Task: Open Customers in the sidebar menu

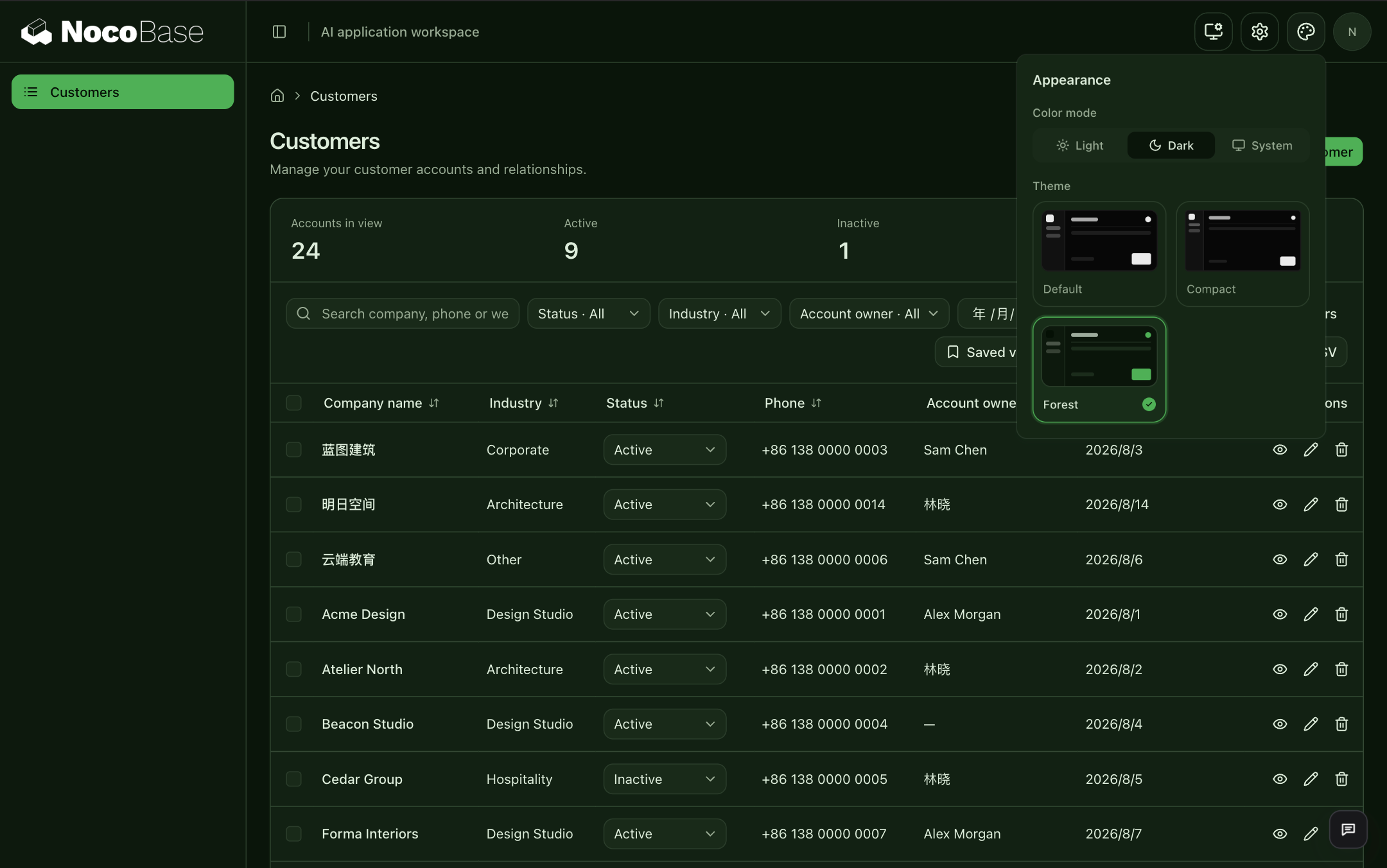Action: (123, 92)
